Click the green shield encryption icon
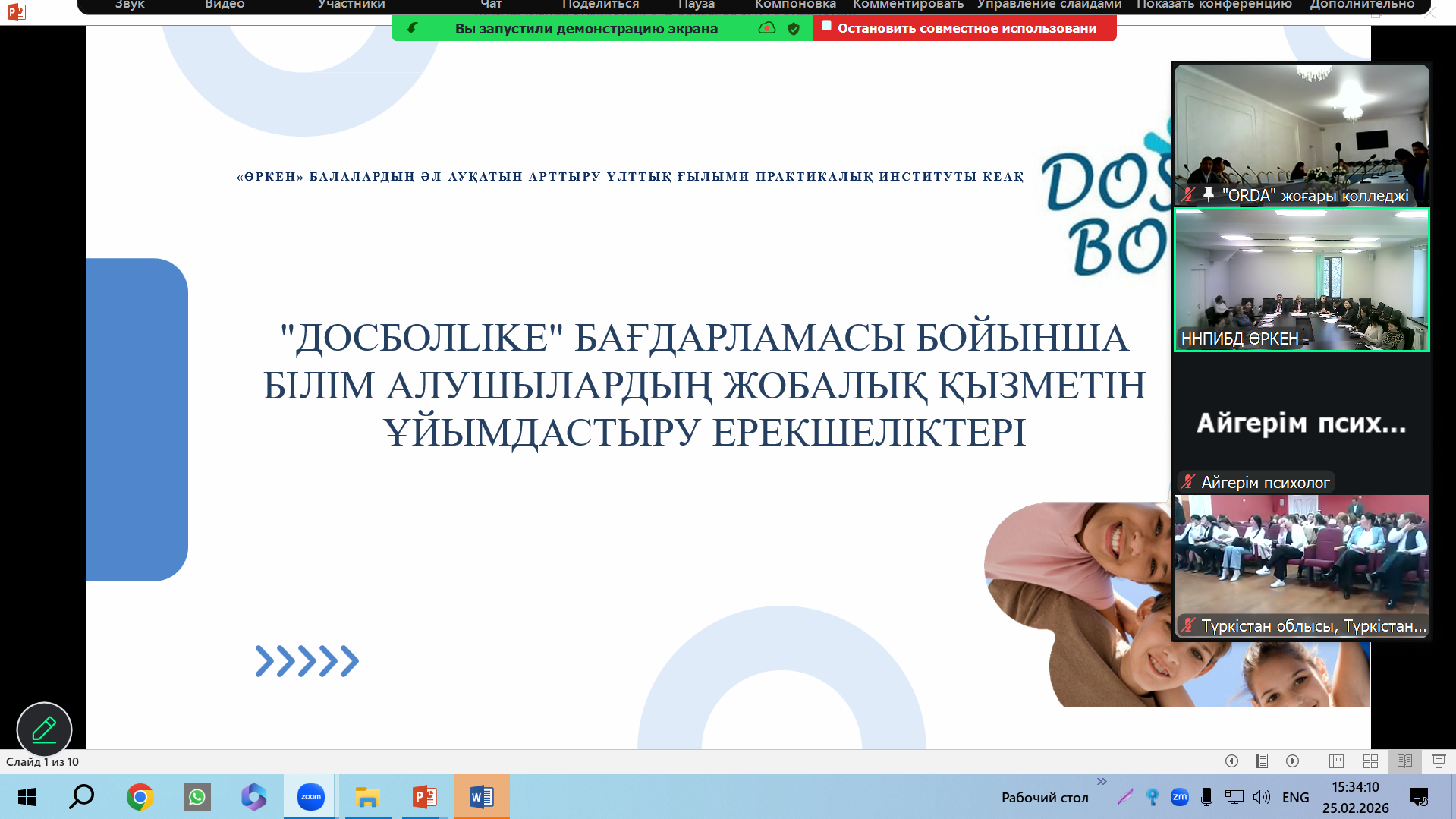Viewport: 1456px width, 819px height. 794,29
